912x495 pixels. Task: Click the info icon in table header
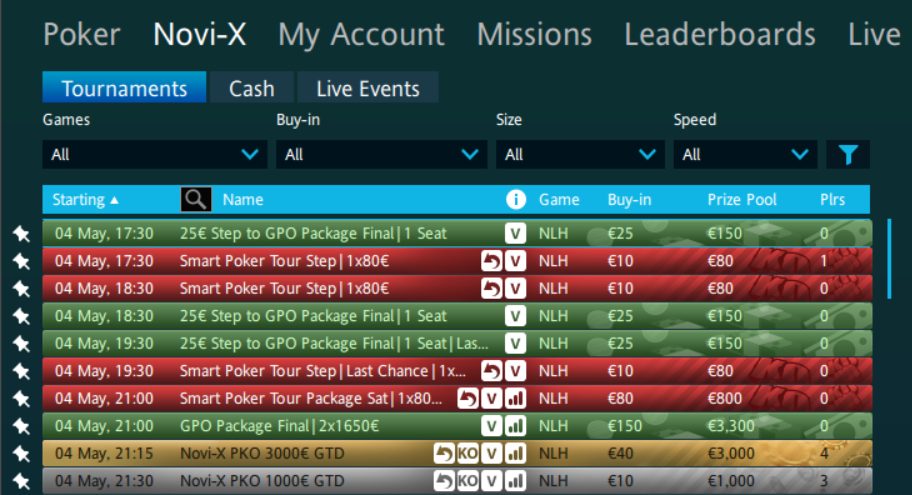pyautogui.click(x=516, y=200)
